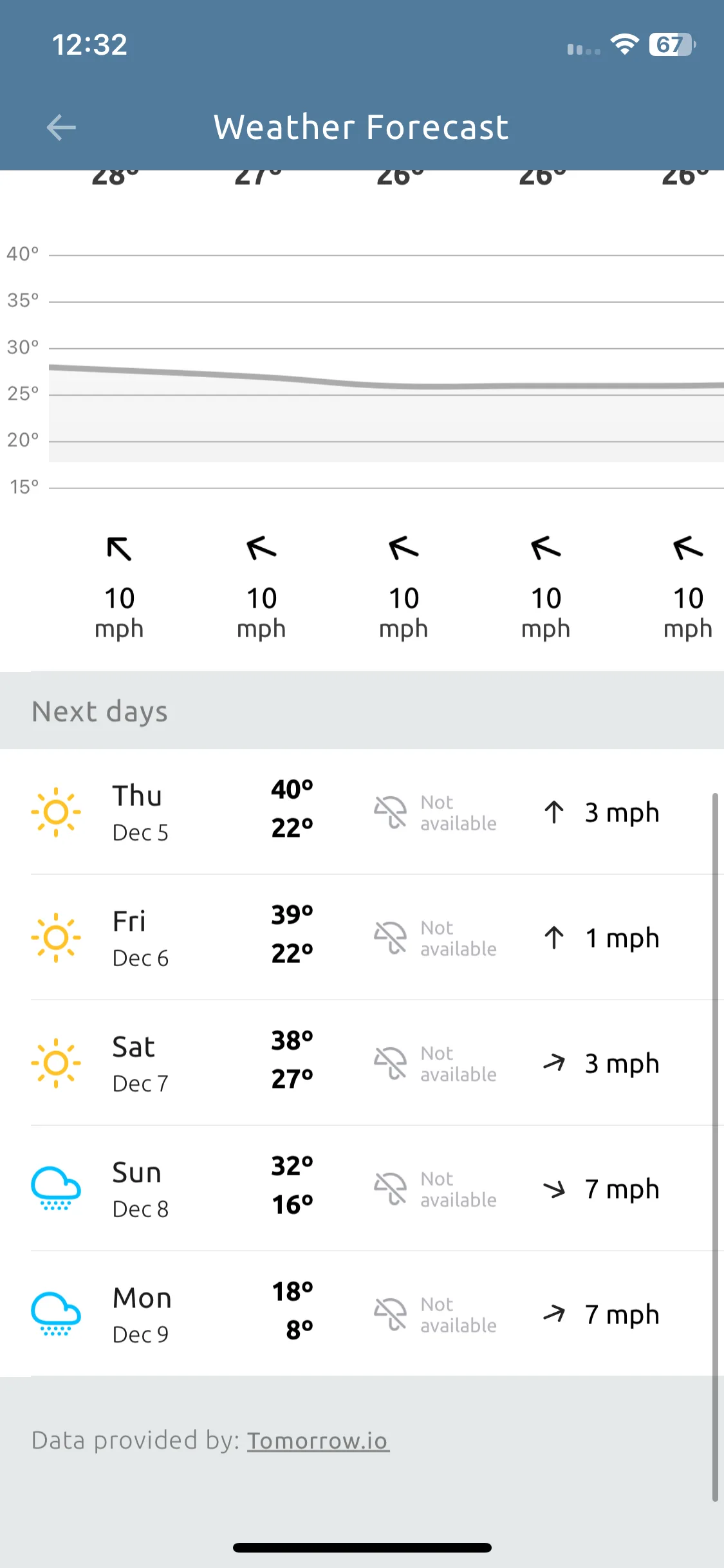
Task: Tap the crossed umbrella icon on the Mon Dec 9 row
Action: pos(390,1314)
